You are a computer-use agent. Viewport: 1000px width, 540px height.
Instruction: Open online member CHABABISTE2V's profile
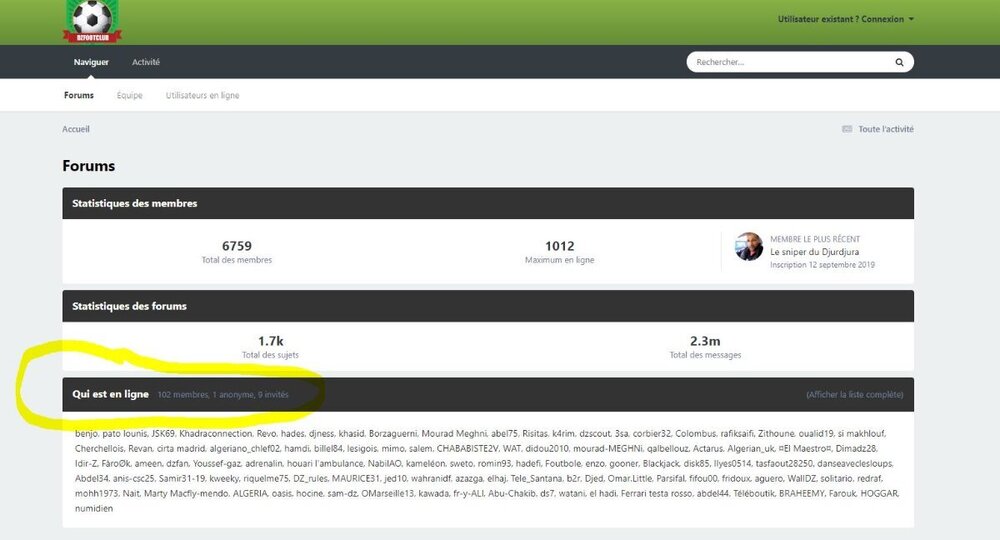click(467, 449)
